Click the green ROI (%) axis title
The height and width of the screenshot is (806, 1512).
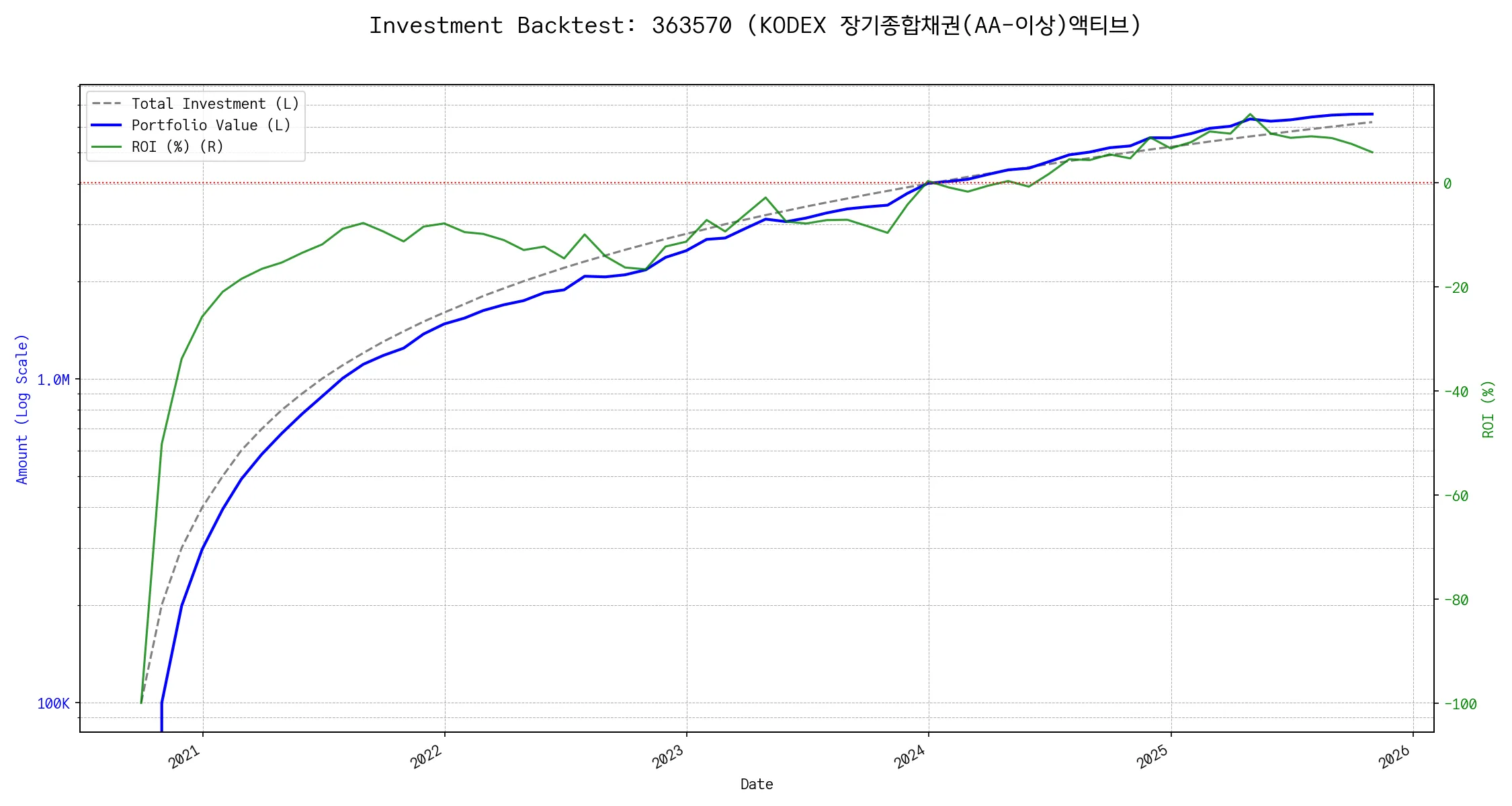click(x=1488, y=409)
